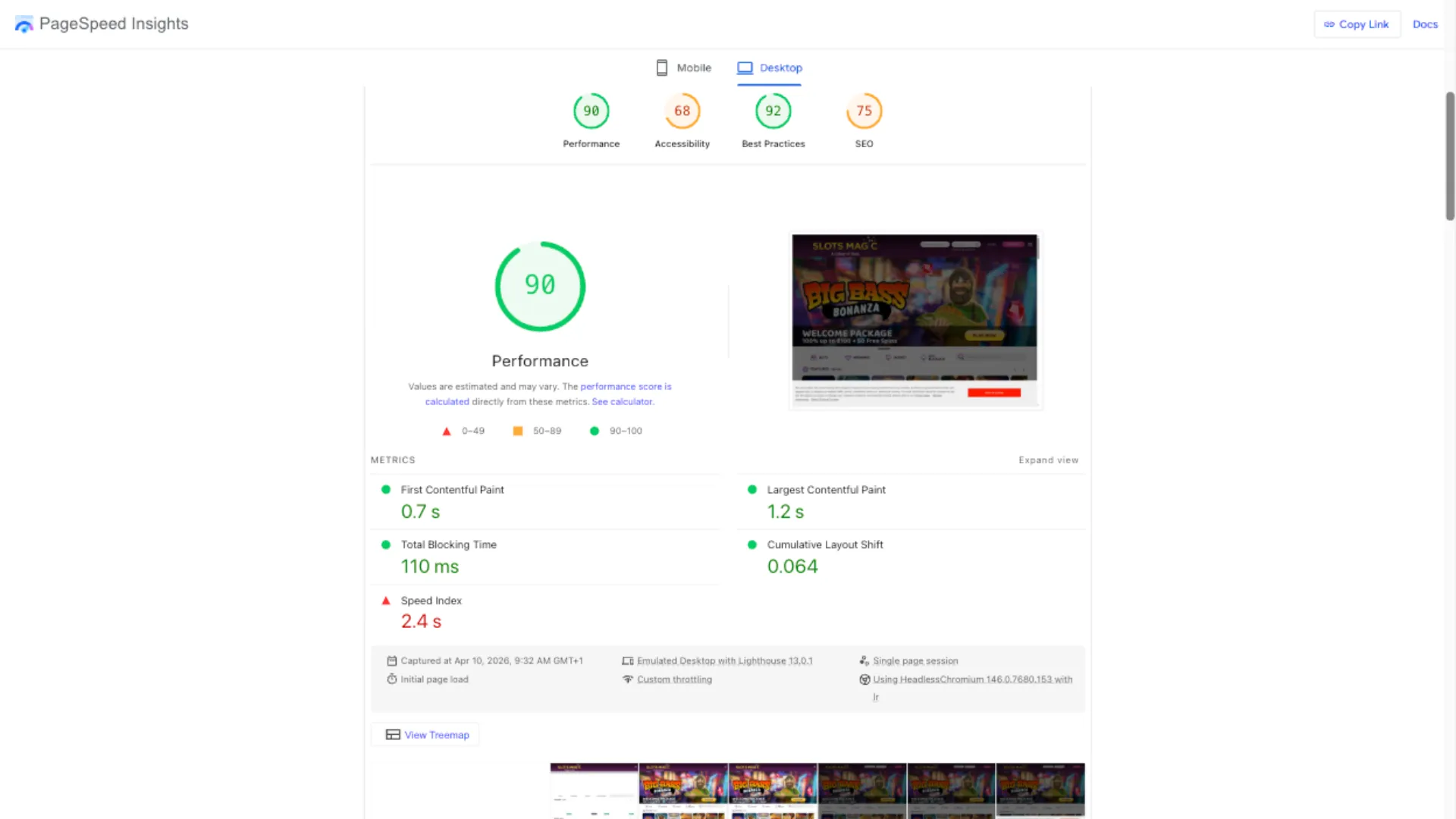Viewport: 1456px width, 819px height.
Task: Click the METRICS section heading
Action: 393,460
